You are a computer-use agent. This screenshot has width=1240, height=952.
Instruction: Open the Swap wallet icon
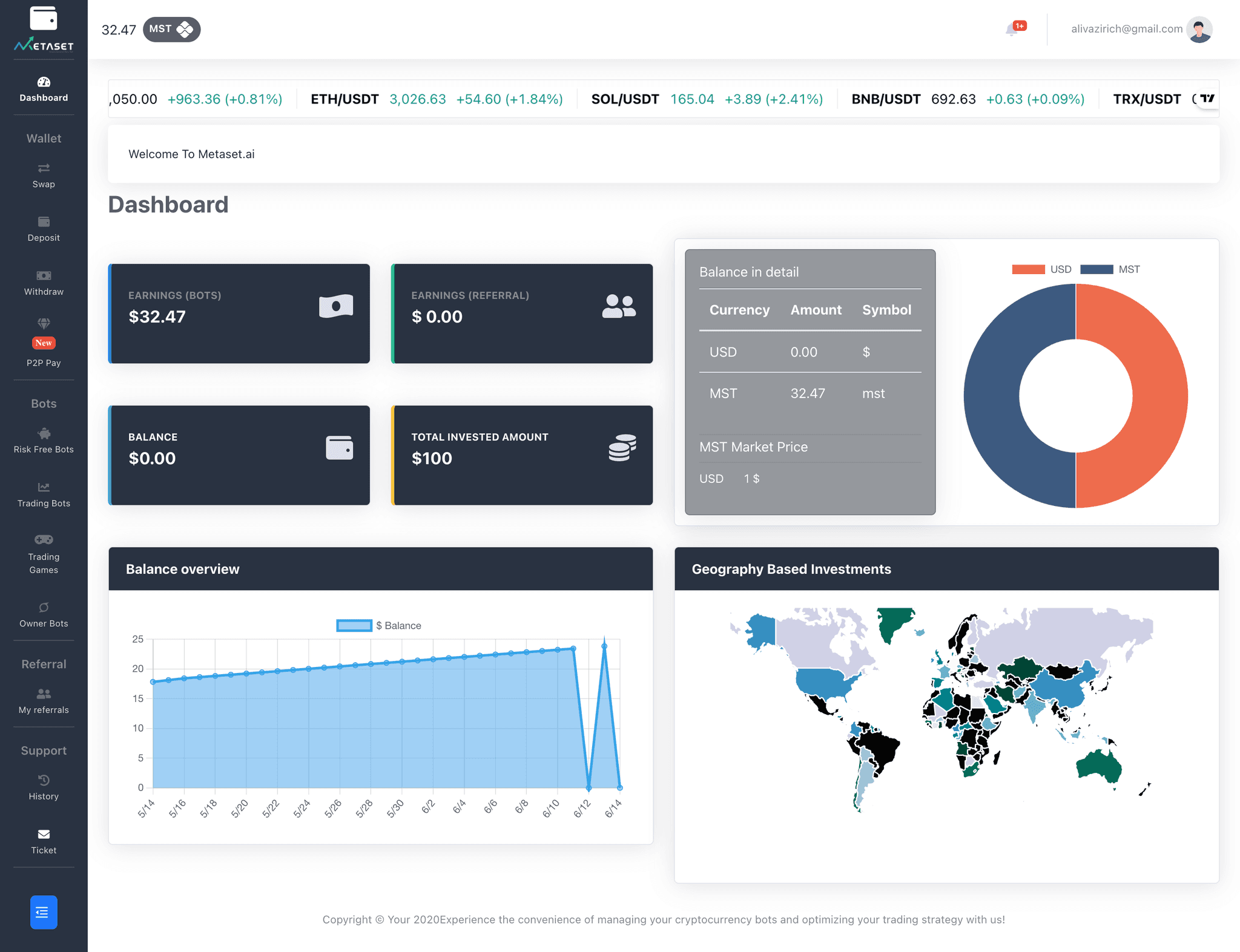pyautogui.click(x=44, y=168)
